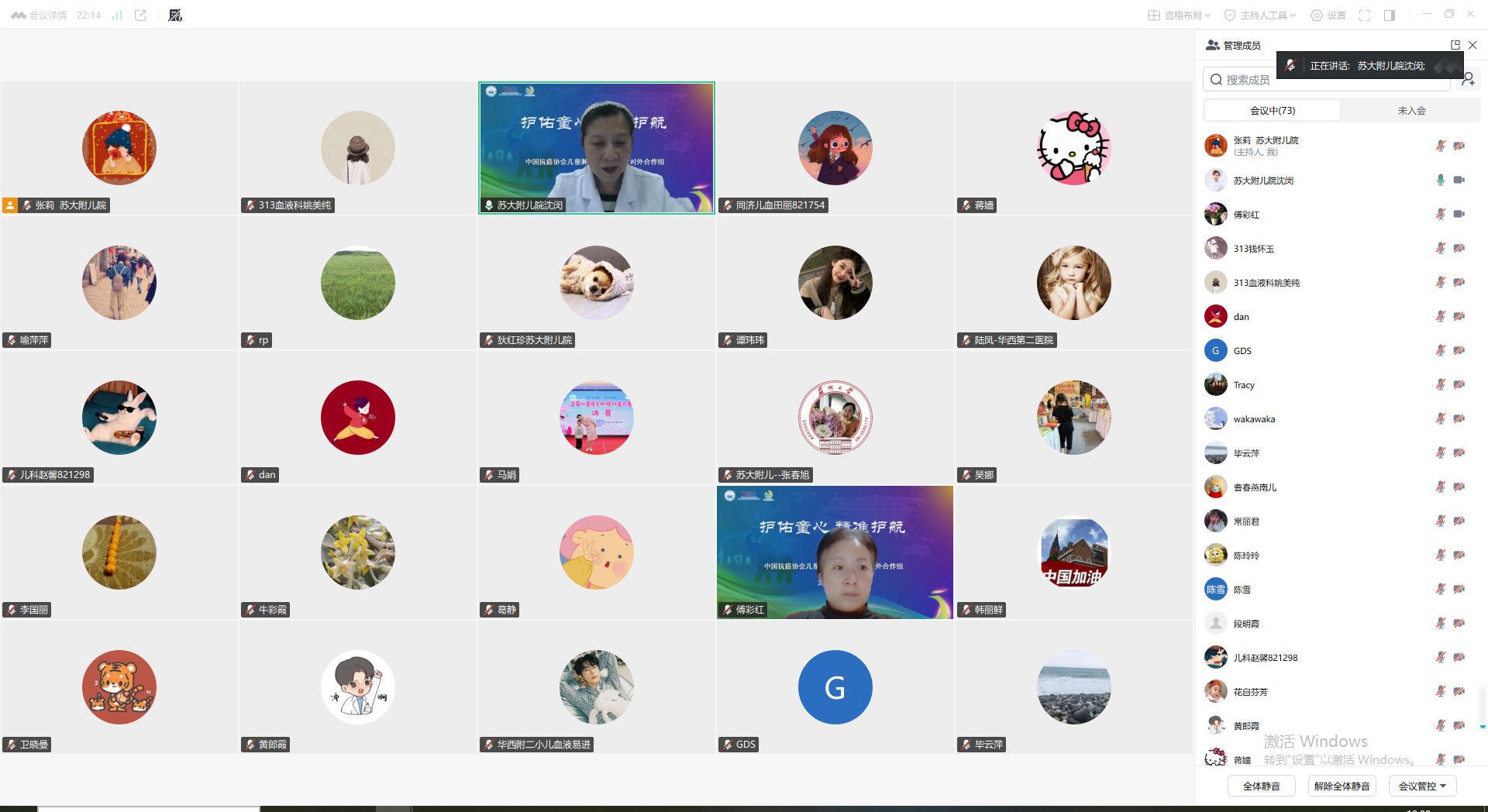Click the invite member icon next to search
Image resolution: width=1488 pixels, height=812 pixels.
(x=1468, y=80)
